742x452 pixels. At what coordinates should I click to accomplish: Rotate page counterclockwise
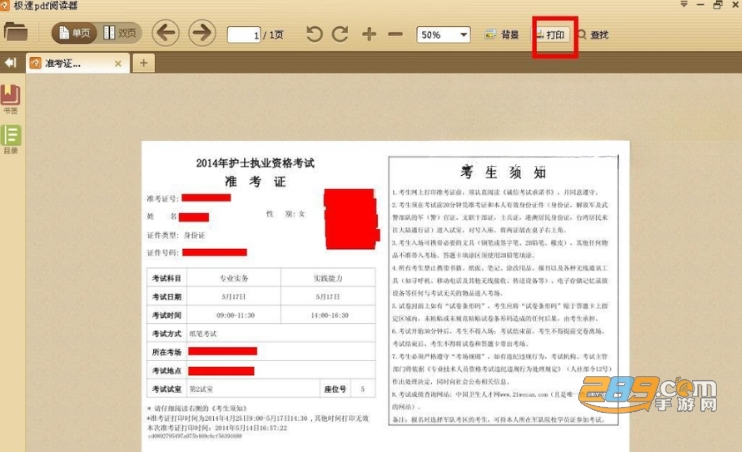[x=314, y=34]
